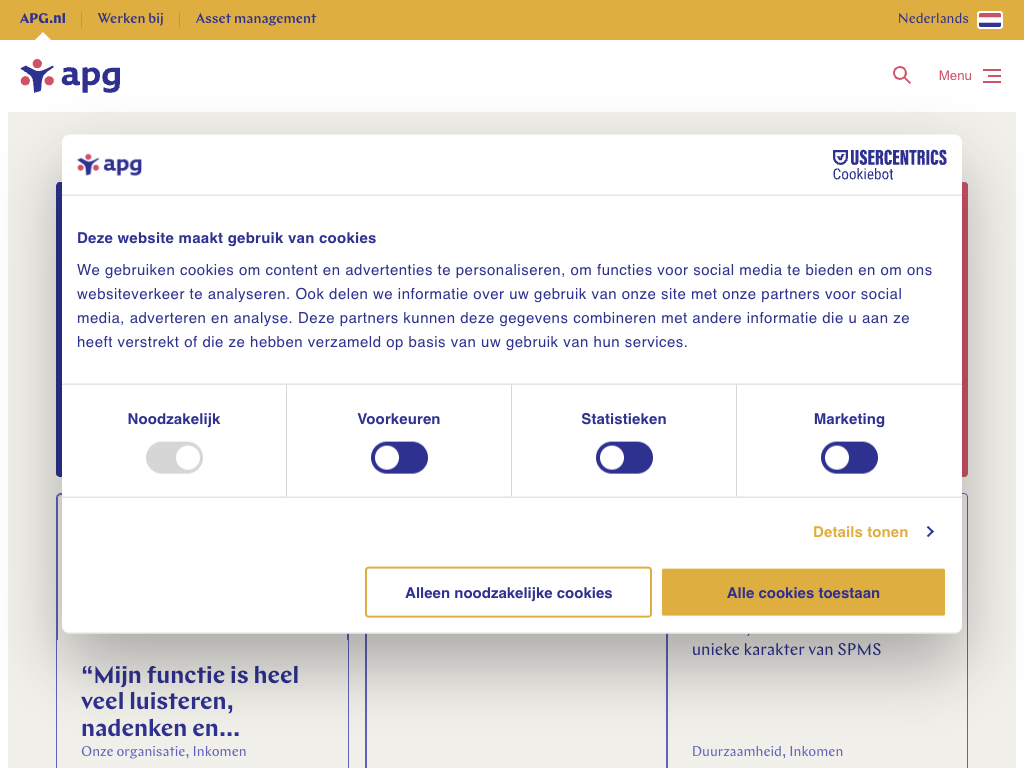Expand cookie details via Details tonen

[x=860, y=532]
